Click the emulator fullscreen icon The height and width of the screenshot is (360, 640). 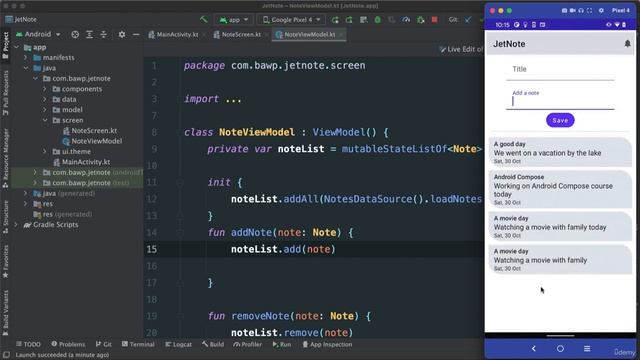(x=589, y=11)
